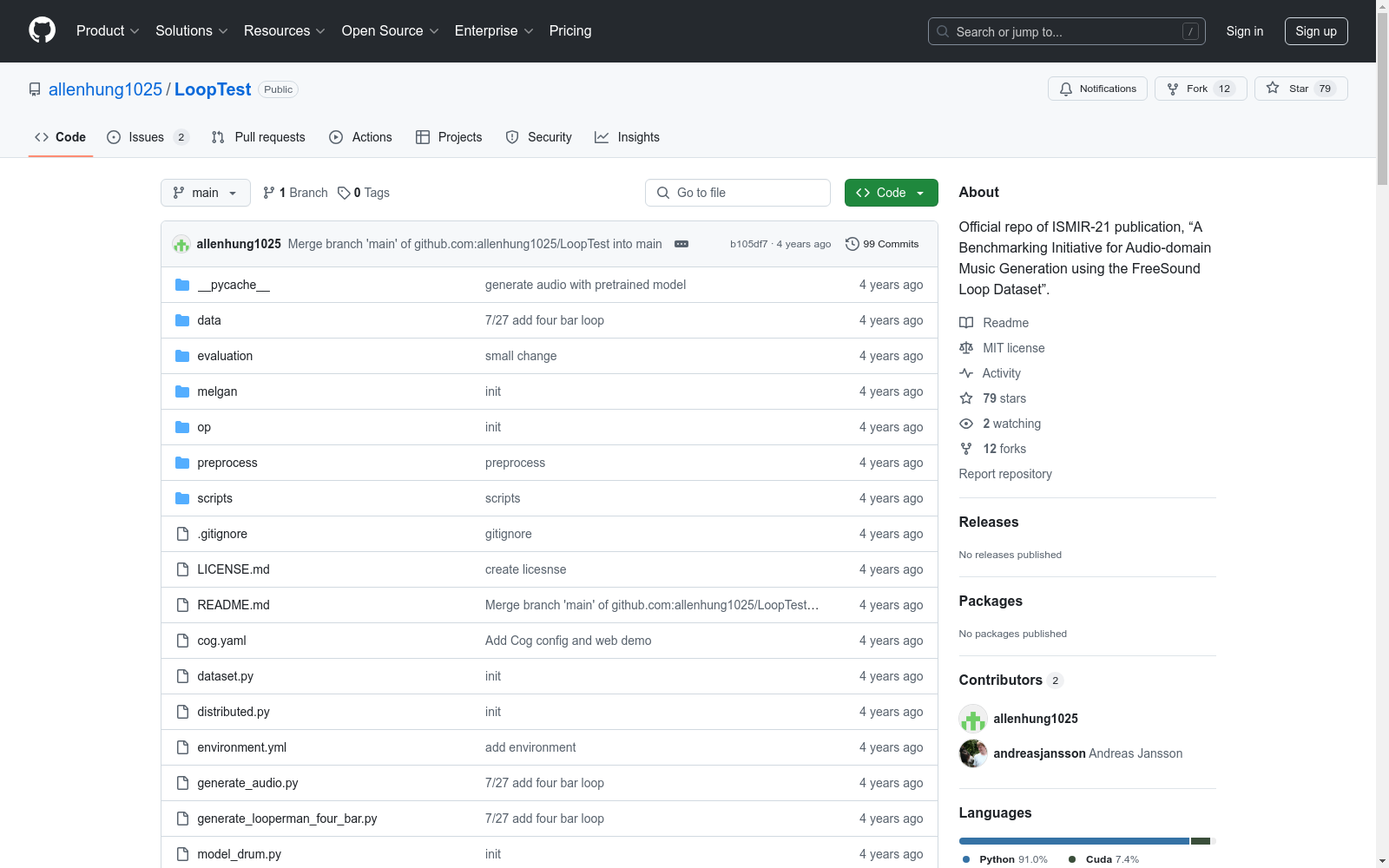This screenshot has height=868, width=1389.
Task: Click the Activity pulse icon
Action: point(966,373)
